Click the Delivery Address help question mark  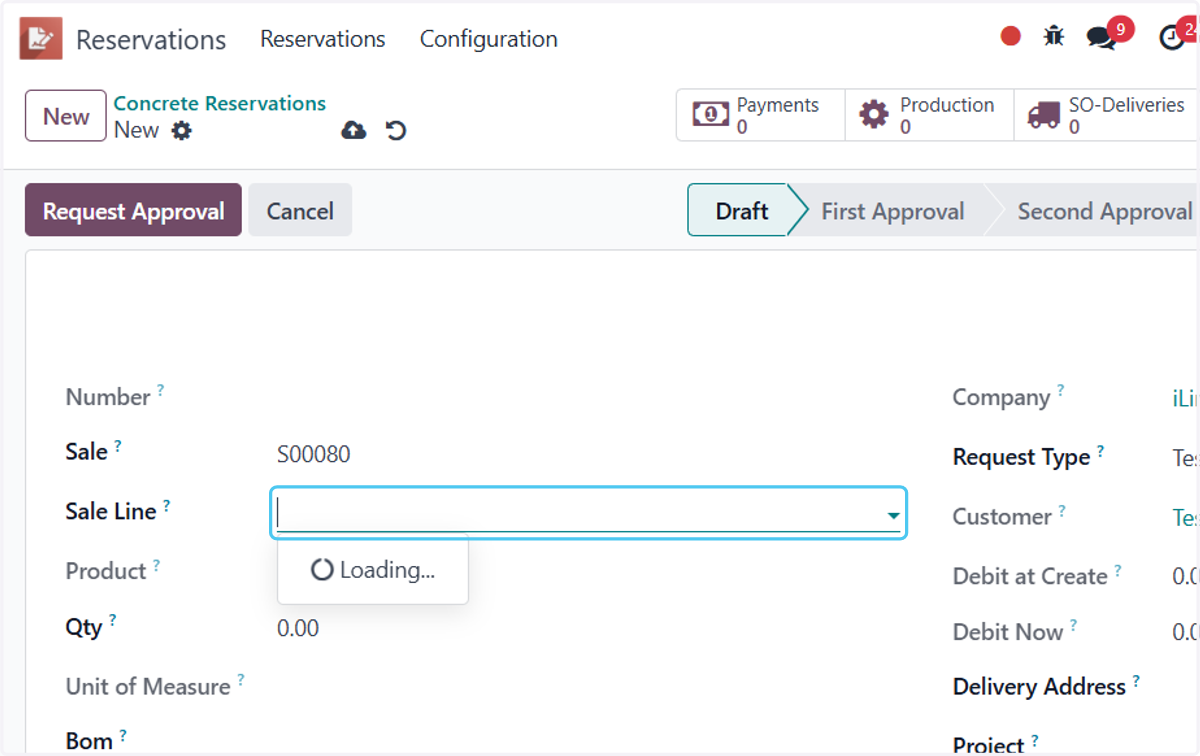(1137, 680)
